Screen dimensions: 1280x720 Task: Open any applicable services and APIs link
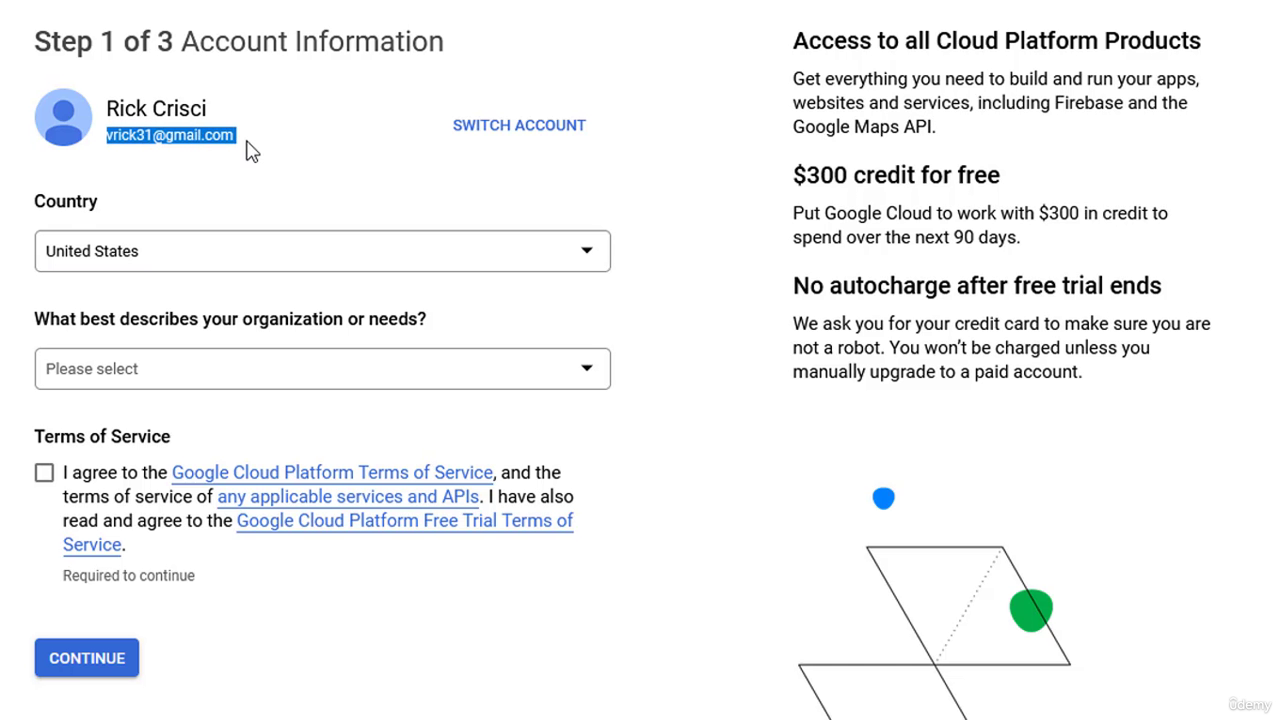[x=348, y=496]
